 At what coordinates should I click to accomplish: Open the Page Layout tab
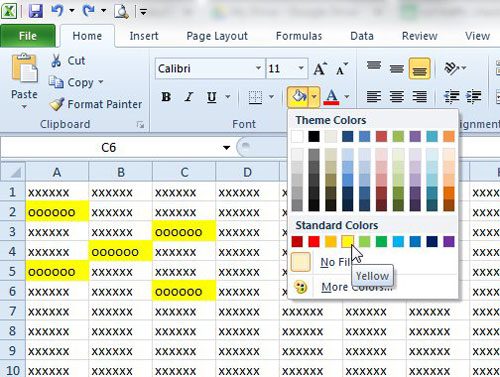217,36
